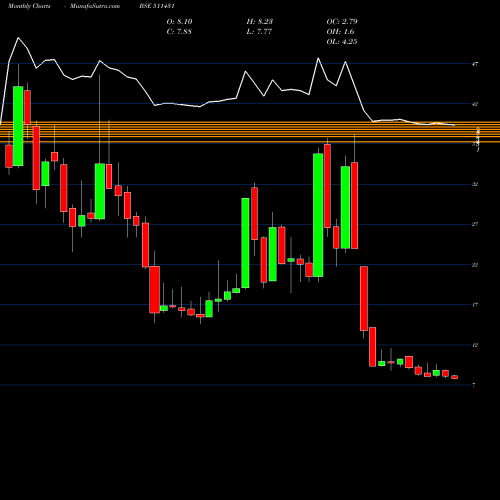
Task: Click the 32 price axis label
Action: click(x=475, y=184)
